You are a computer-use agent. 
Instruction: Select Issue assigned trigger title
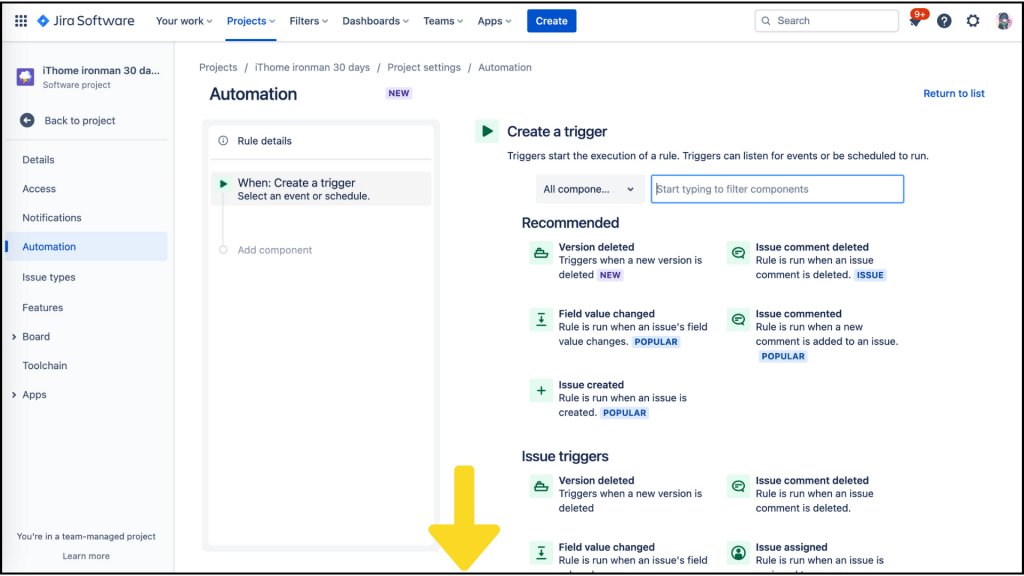tap(791, 547)
